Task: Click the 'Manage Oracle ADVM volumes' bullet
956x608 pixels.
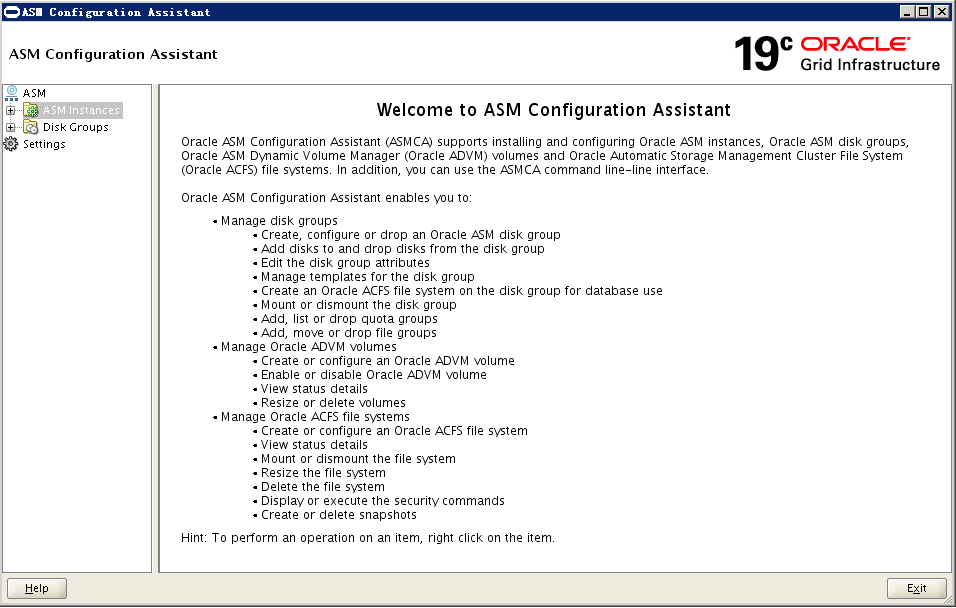Action: click(309, 347)
